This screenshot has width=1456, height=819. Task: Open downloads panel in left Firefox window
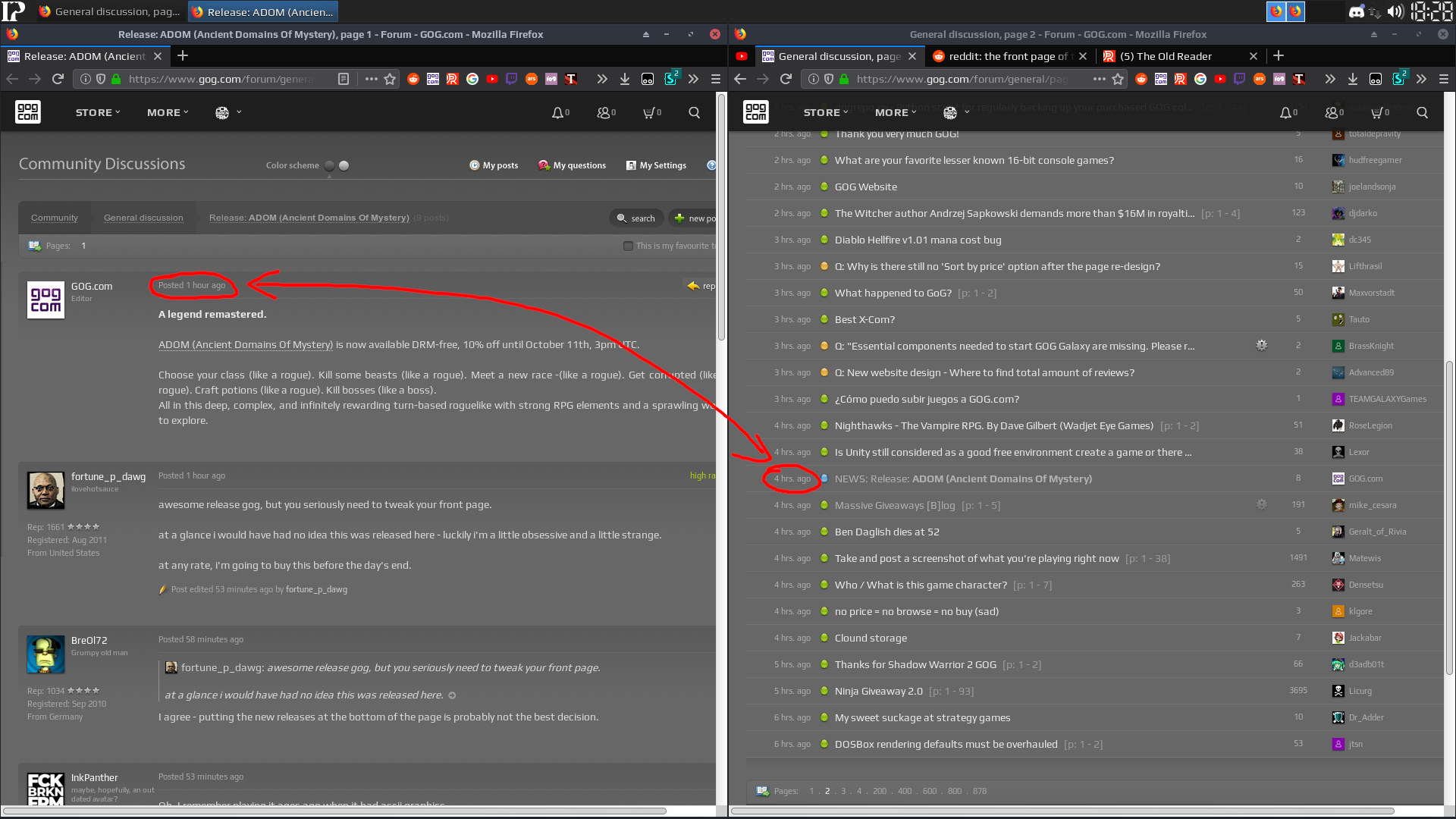(x=624, y=79)
